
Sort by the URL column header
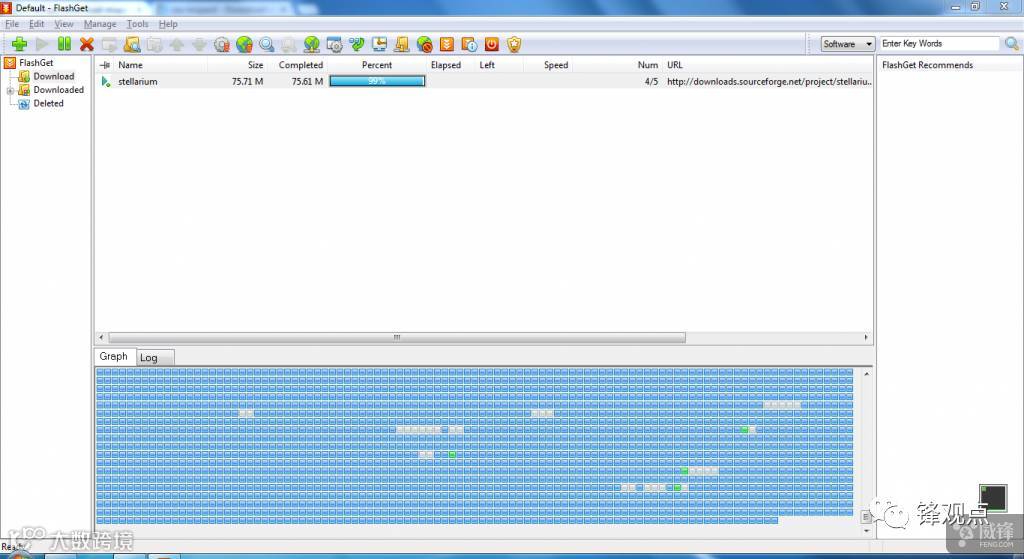(x=768, y=65)
